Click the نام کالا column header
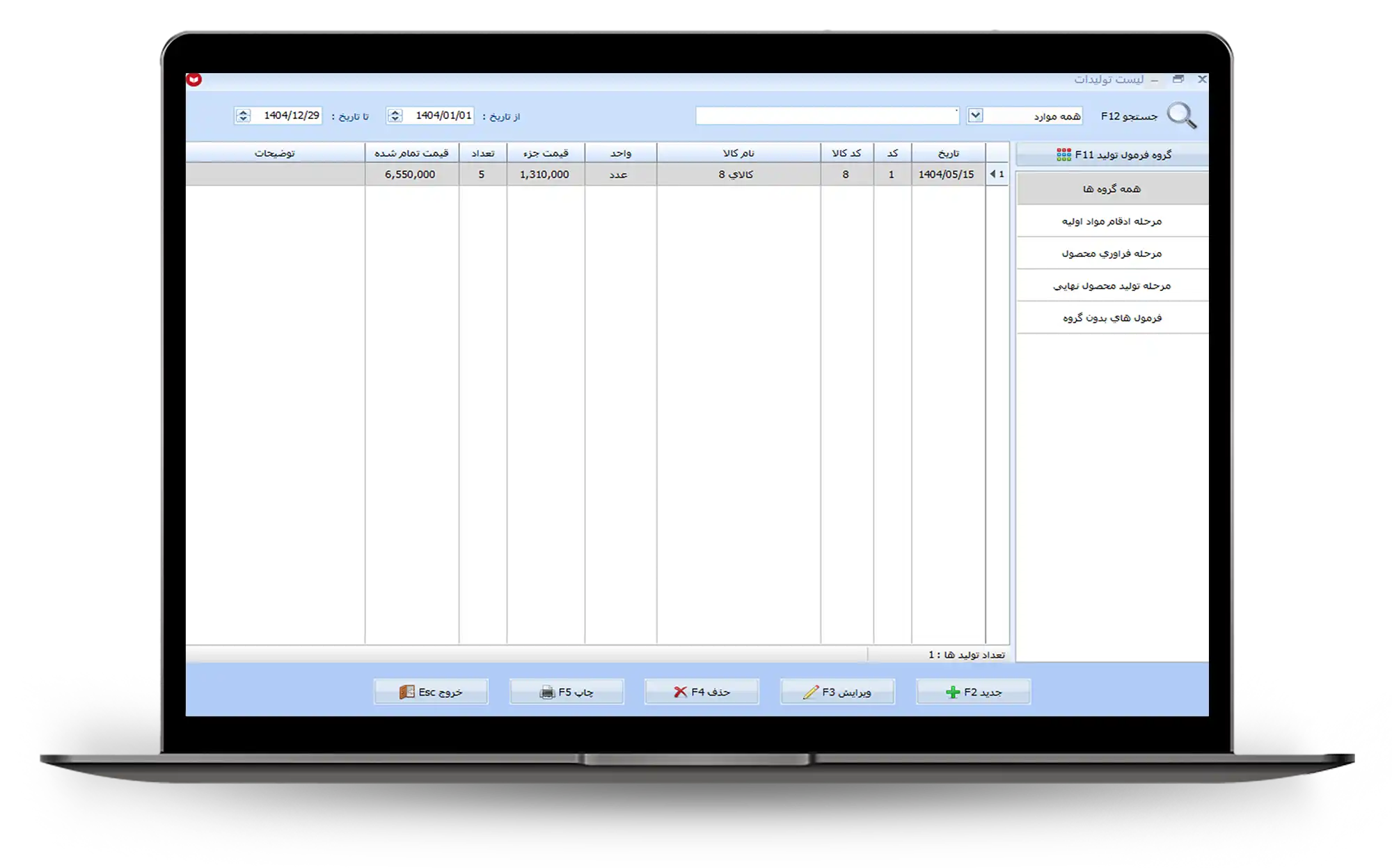This screenshot has width=1392, height=868. click(x=738, y=153)
